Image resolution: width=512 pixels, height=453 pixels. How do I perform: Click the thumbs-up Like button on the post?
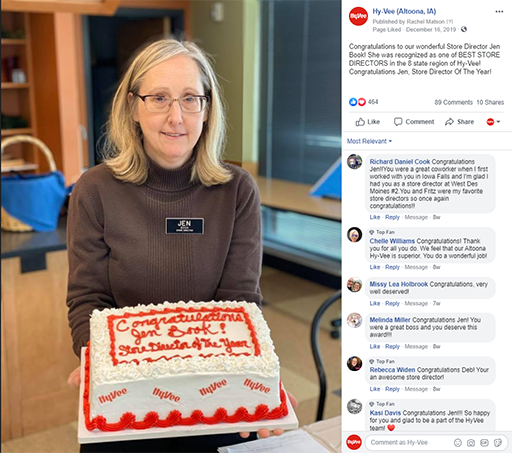pyautogui.click(x=368, y=122)
